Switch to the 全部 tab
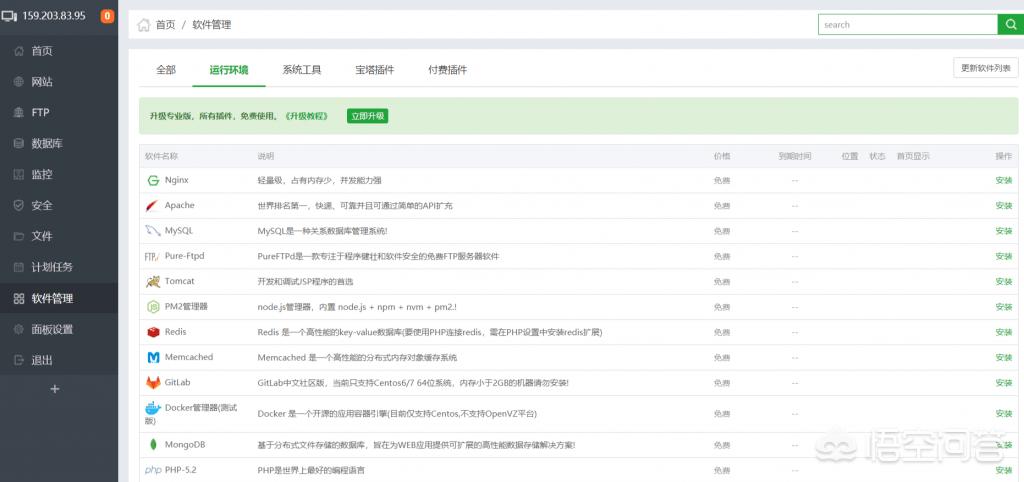Screen dimensions: 1024x482 pos(166,70)
